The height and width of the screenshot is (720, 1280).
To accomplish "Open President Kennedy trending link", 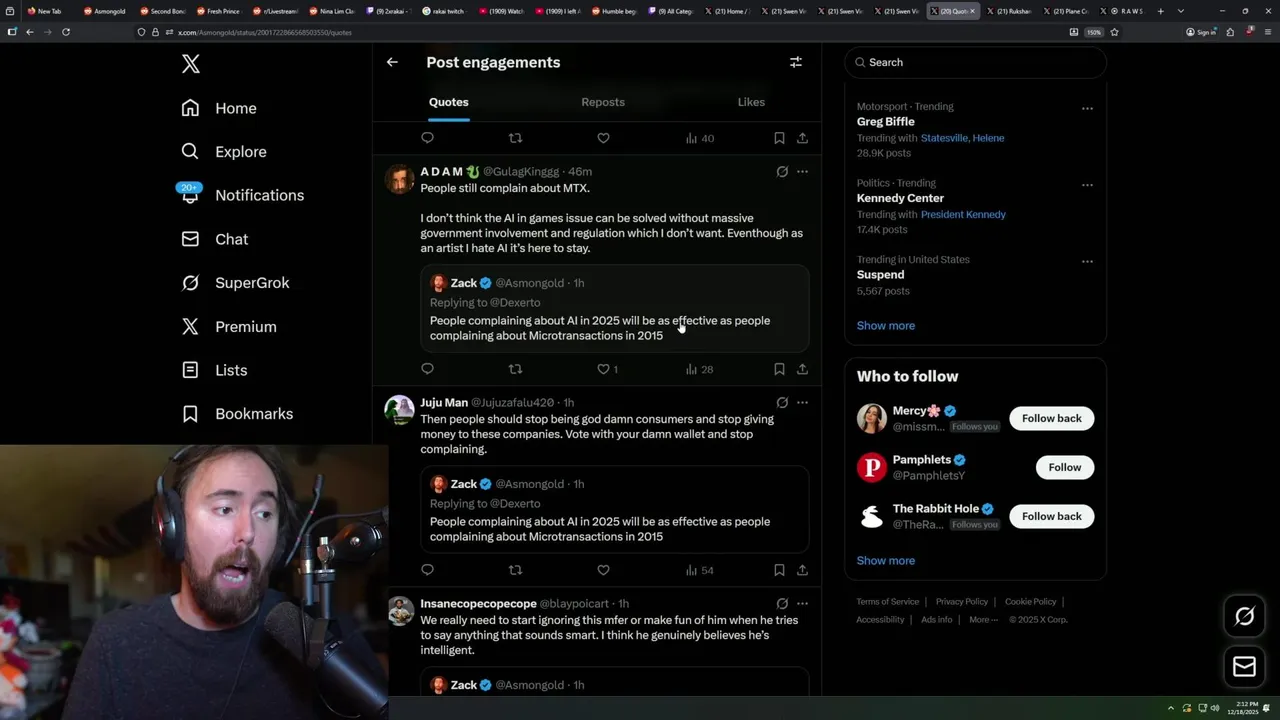I will [963, 214].
